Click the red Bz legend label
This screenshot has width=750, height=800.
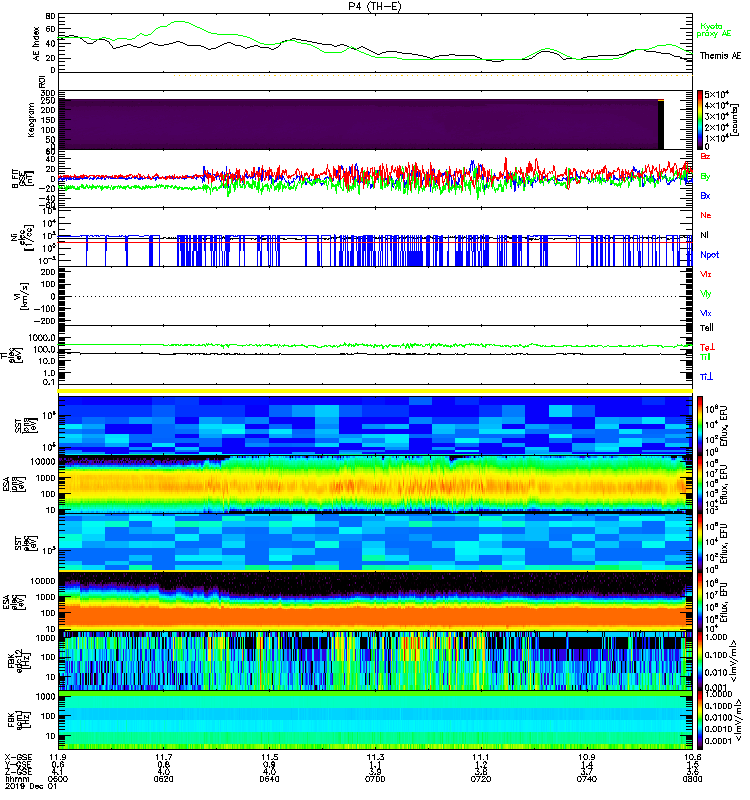point(705,156)
